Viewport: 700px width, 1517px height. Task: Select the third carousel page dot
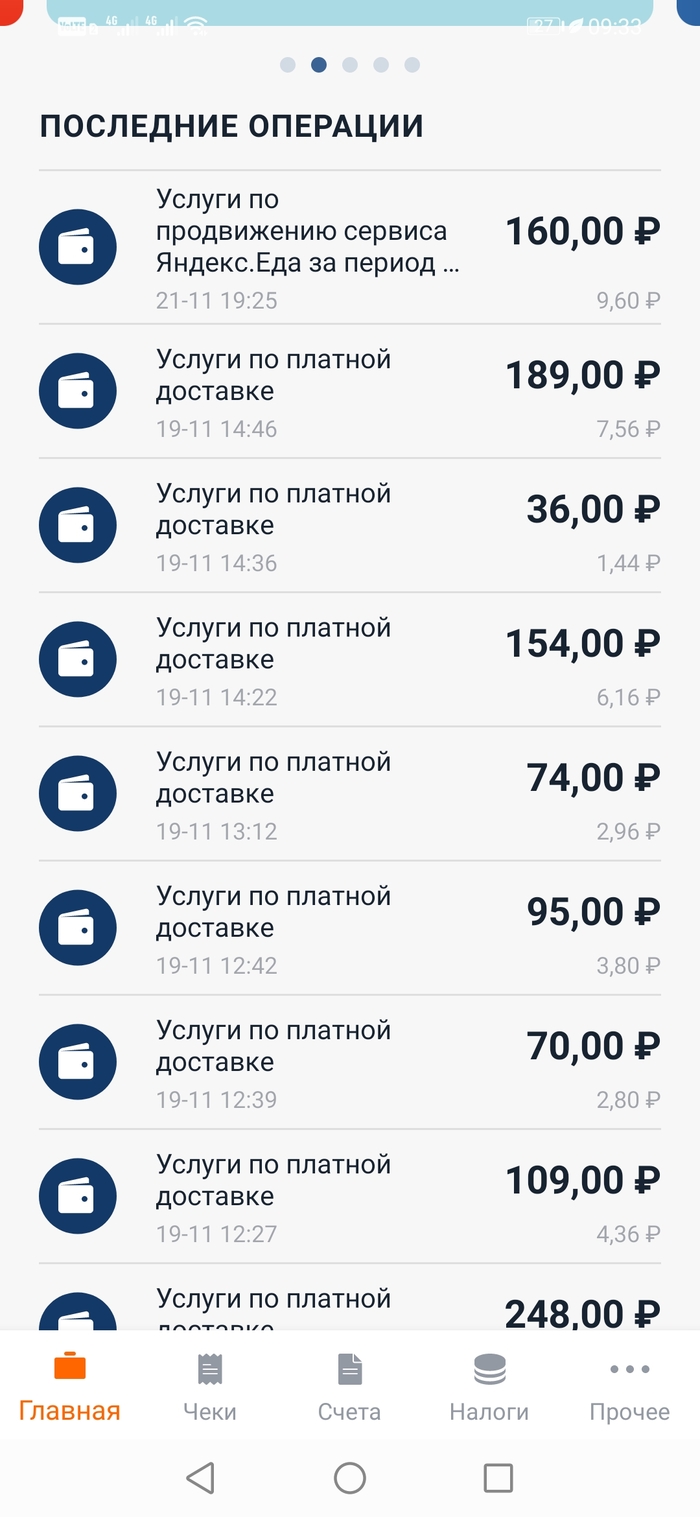pos(350,65)
